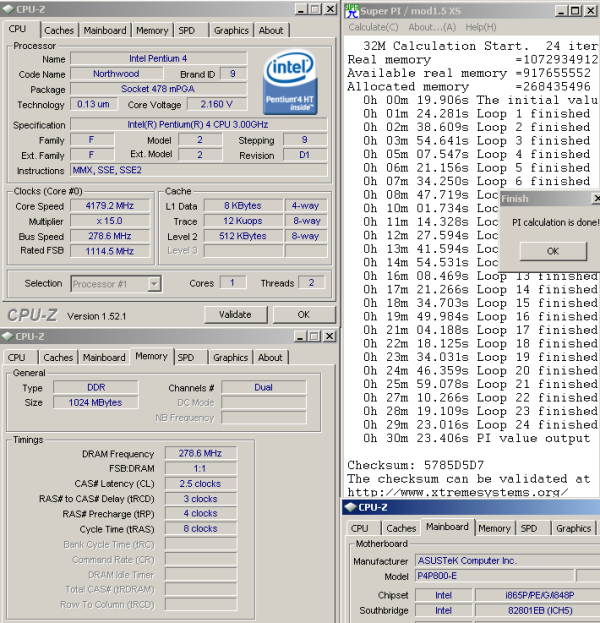Click the DRAM Frequency 278.6 MHz value

tap(201, 453)
